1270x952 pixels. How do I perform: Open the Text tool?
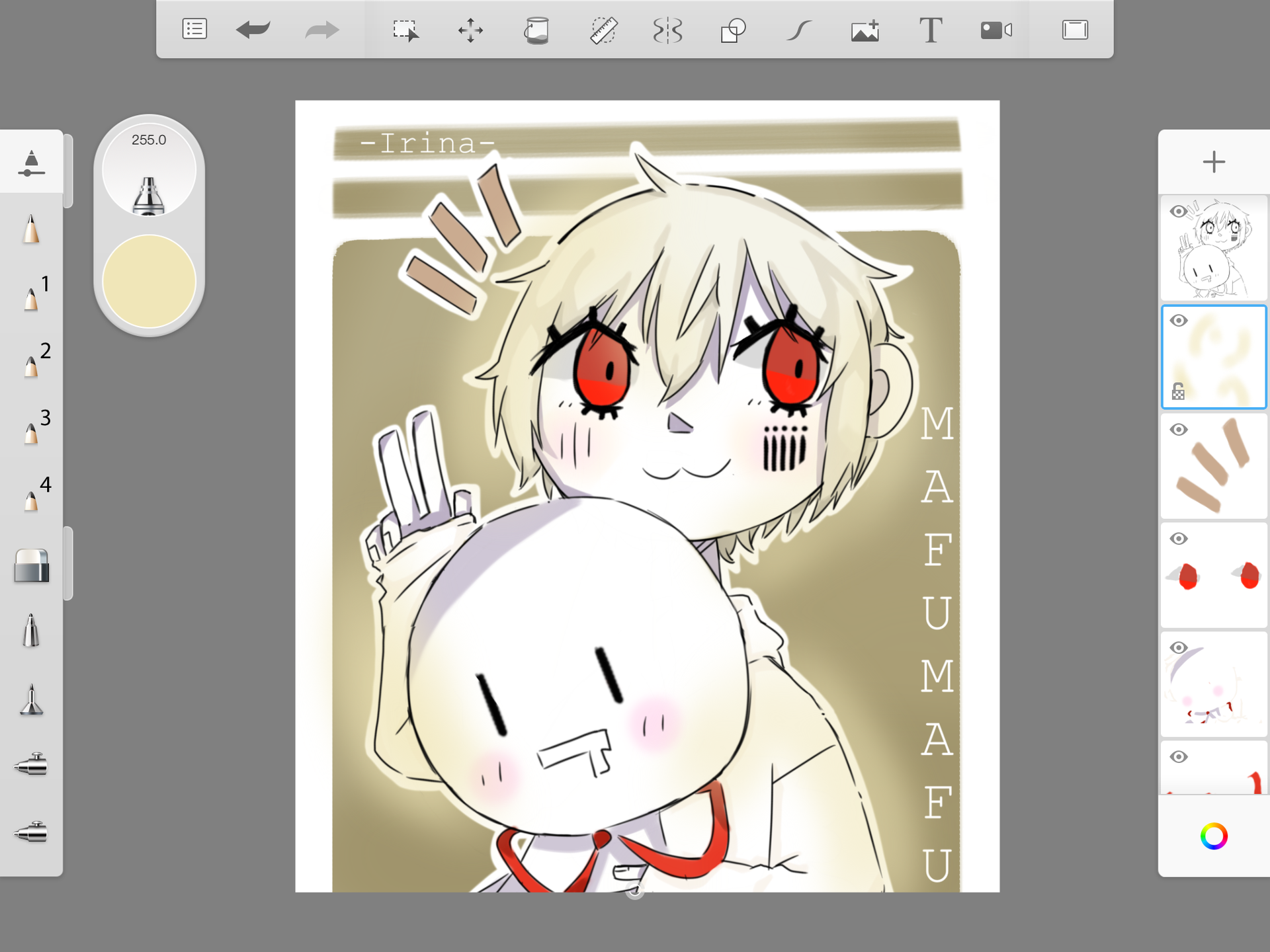[x=930, y=30]
